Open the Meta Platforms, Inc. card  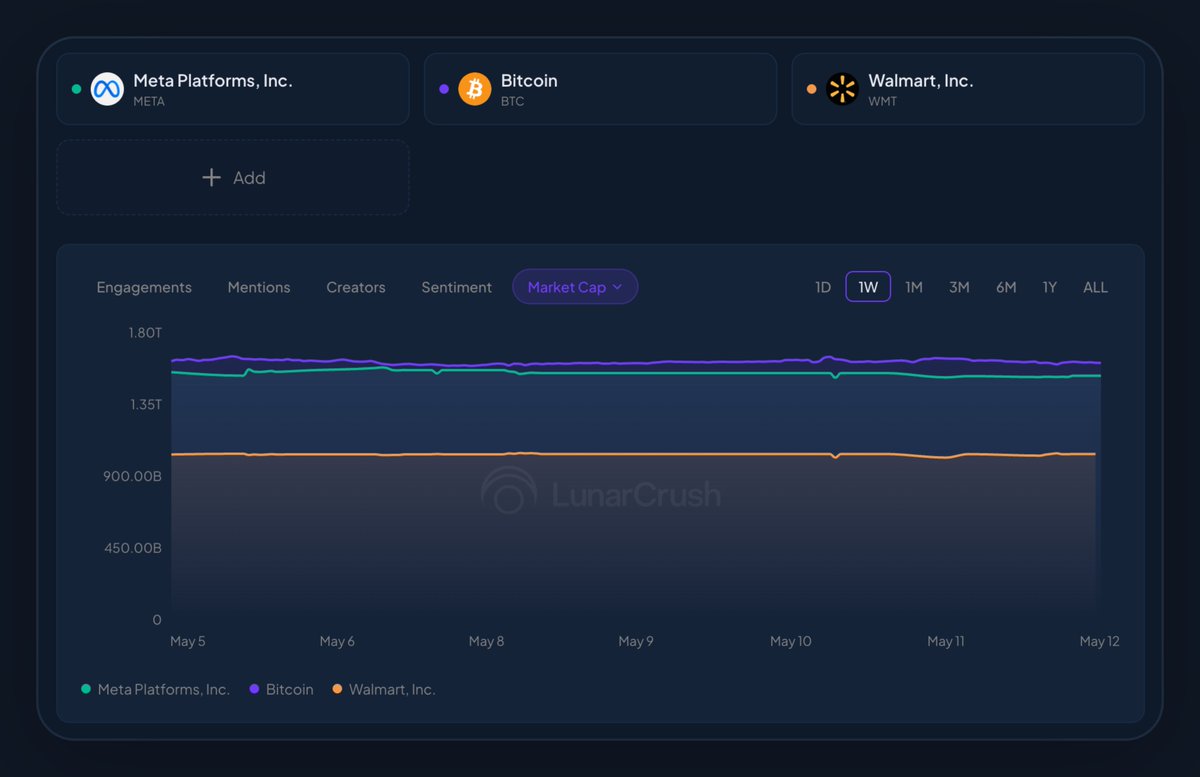[233, 89]
